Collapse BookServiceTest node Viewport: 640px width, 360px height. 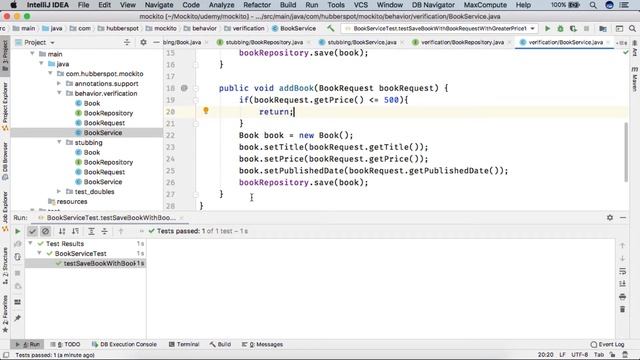(40, 253)
